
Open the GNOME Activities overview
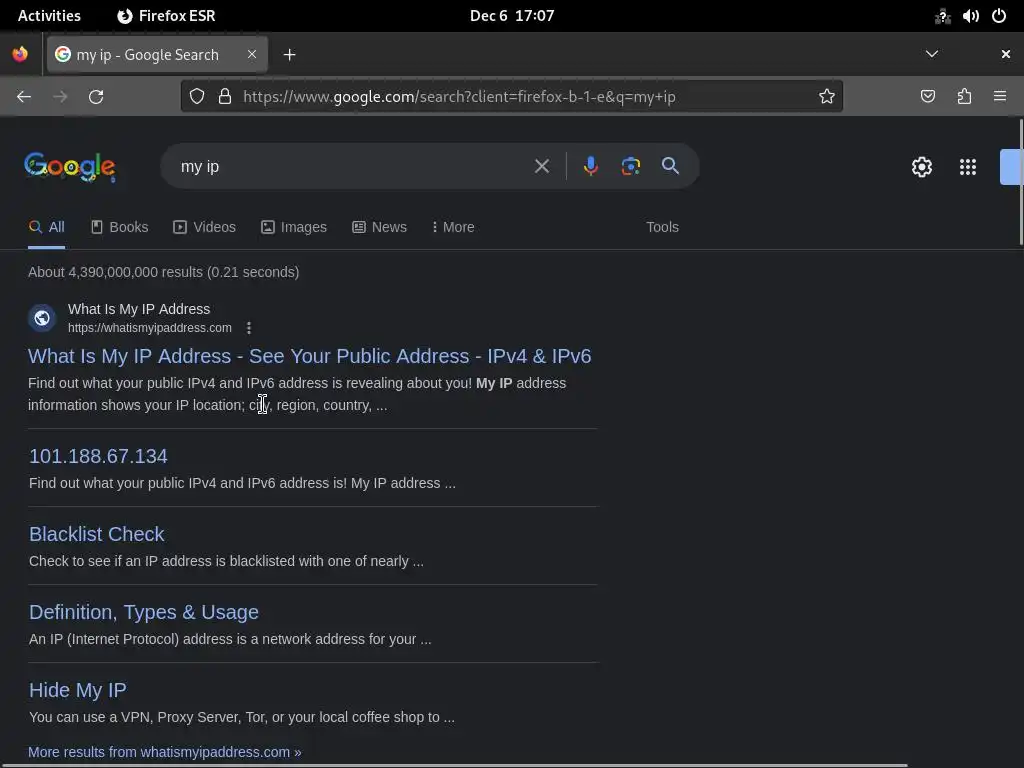pyautogui.click(x=49, y=16)
